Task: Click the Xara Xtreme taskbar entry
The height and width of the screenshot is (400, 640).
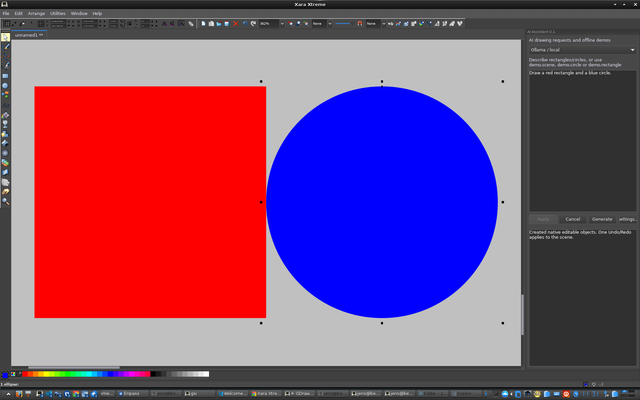Action: (x=266, y=393)
